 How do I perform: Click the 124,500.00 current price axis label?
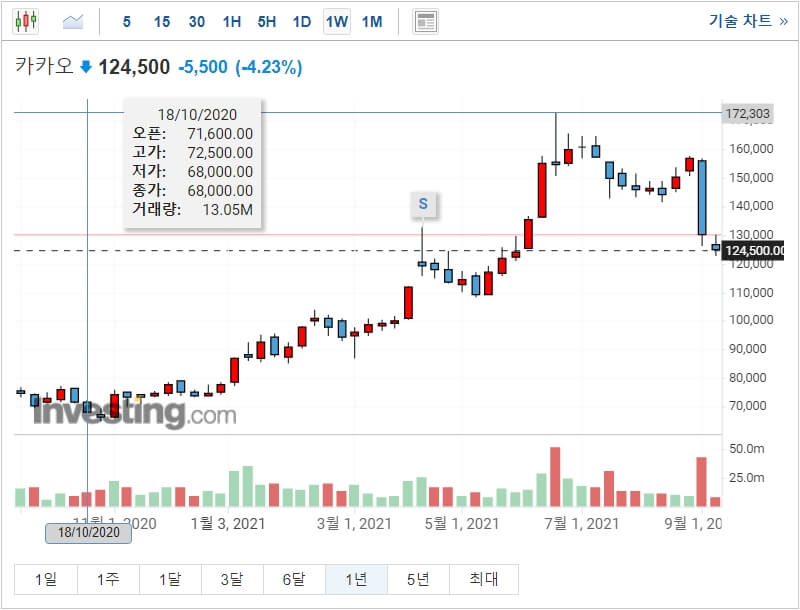coord(753,250)
